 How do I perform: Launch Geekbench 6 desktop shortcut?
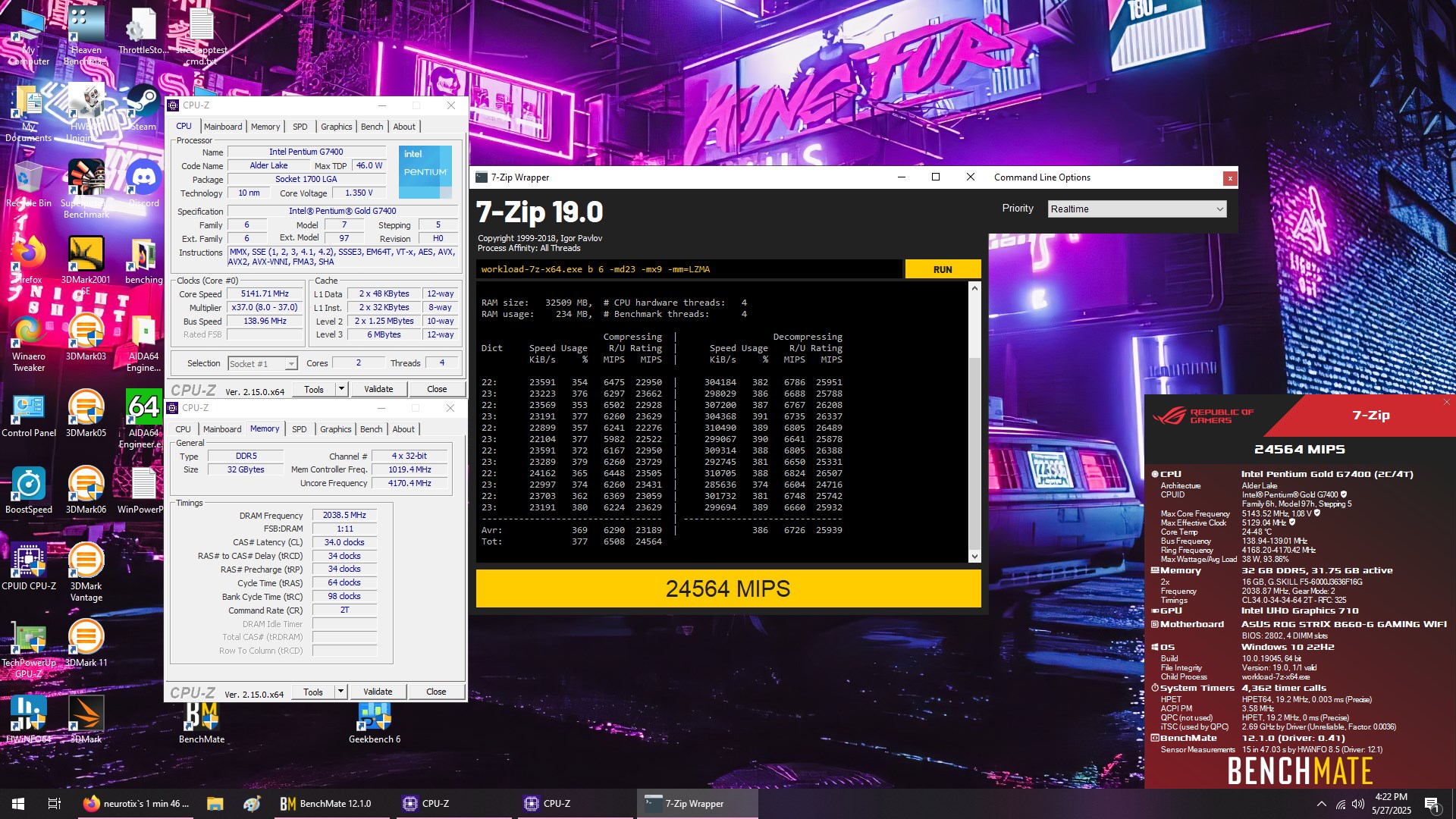point(375,722)
